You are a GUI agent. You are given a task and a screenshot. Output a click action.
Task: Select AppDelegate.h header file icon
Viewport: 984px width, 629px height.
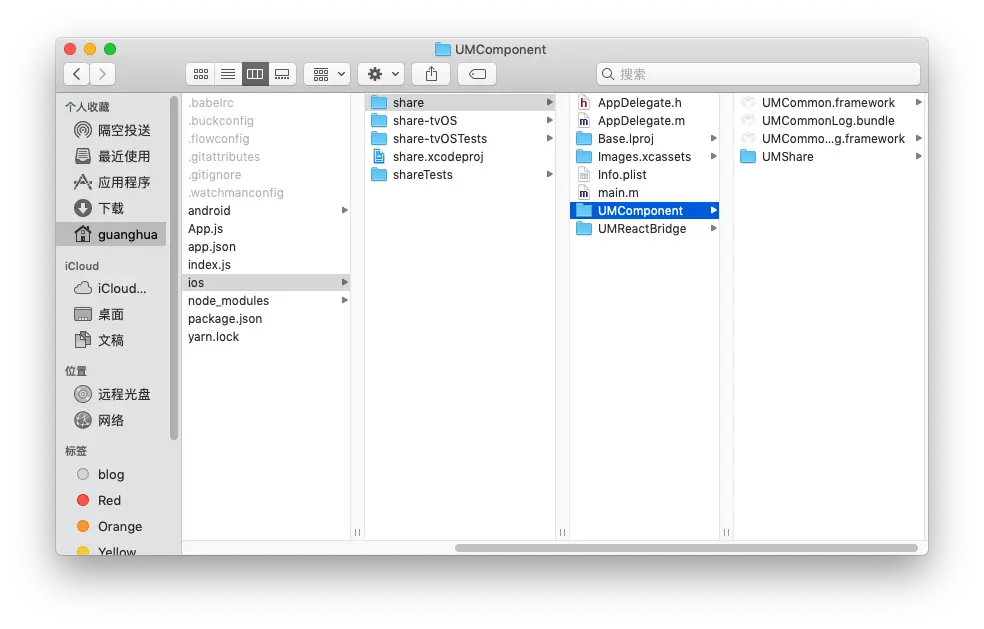coord(584,102)
